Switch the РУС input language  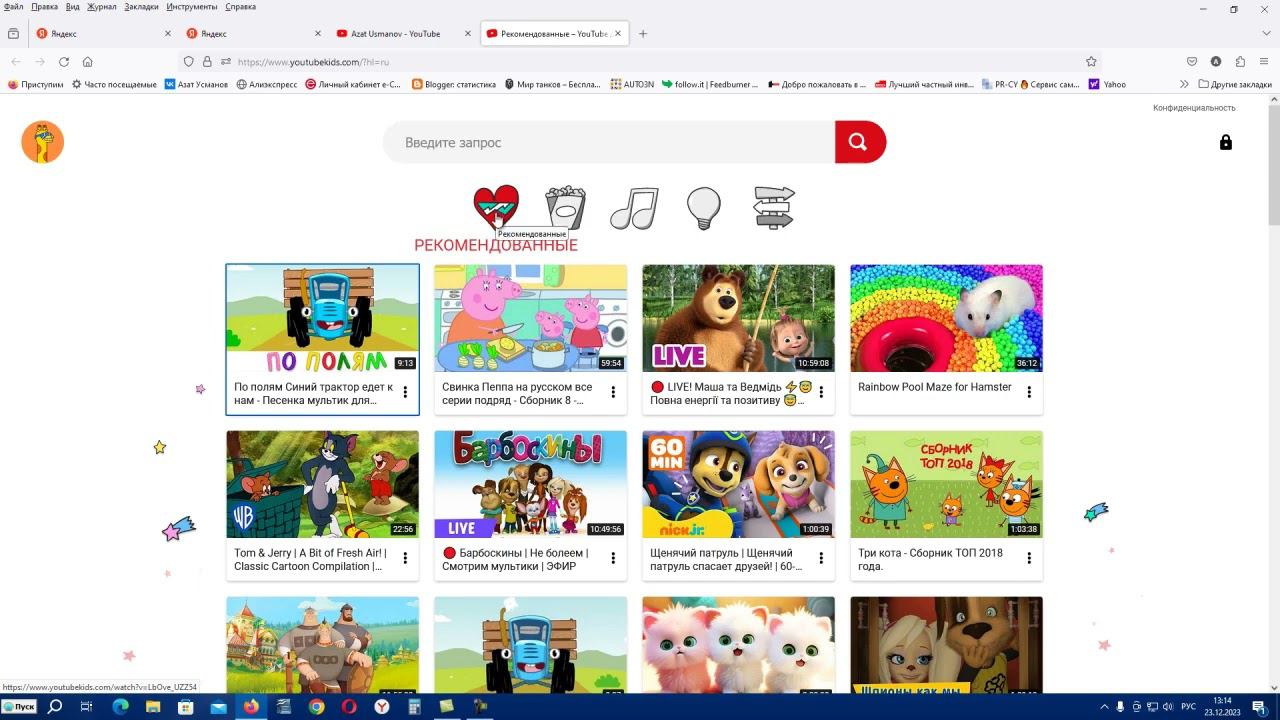(x=1189, y=707)
